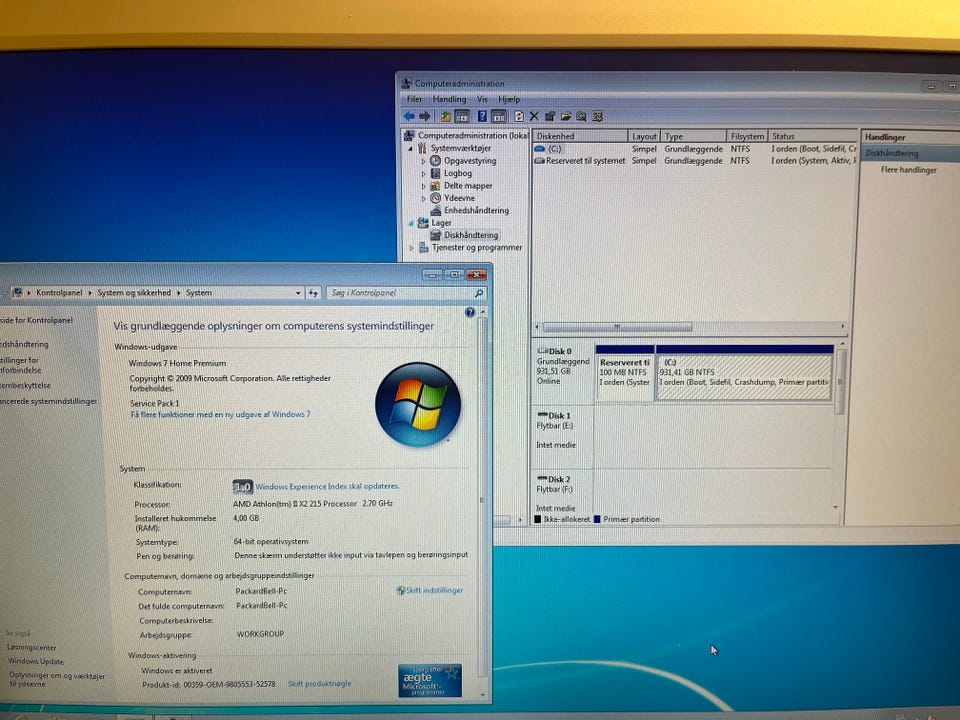Click the breadcrumb arrow after System og sikkerhed

pos(179,293)
